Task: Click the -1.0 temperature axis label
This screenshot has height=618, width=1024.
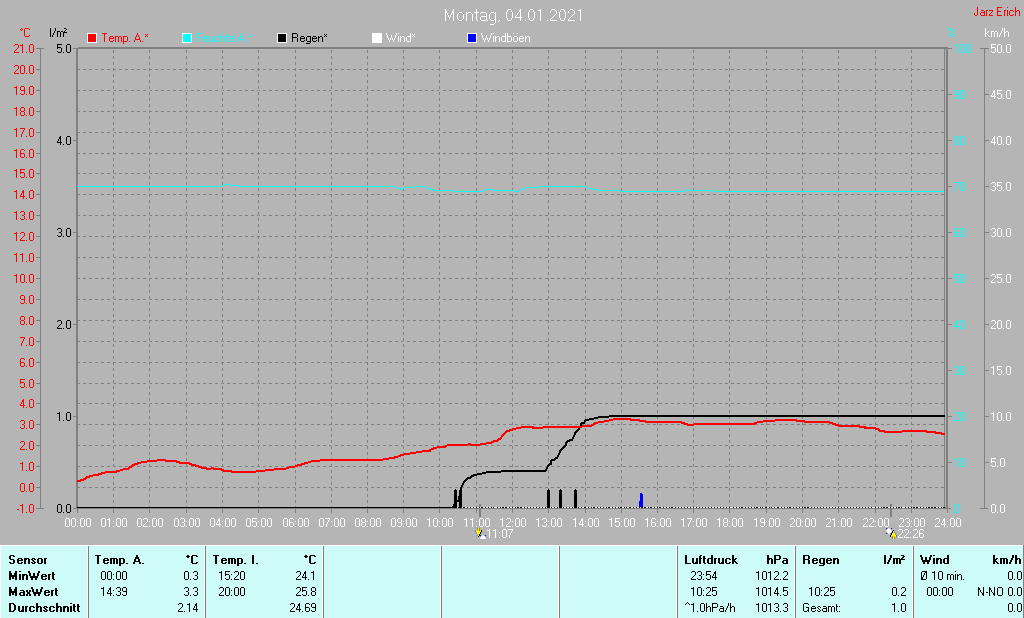Action: pos(24,508)
